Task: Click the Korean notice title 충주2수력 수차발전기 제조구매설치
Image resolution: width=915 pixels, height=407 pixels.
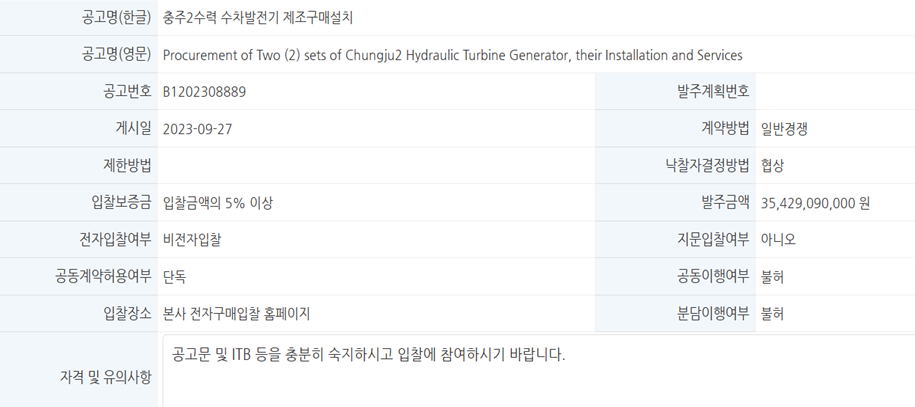Action: [x=257, y=18]
